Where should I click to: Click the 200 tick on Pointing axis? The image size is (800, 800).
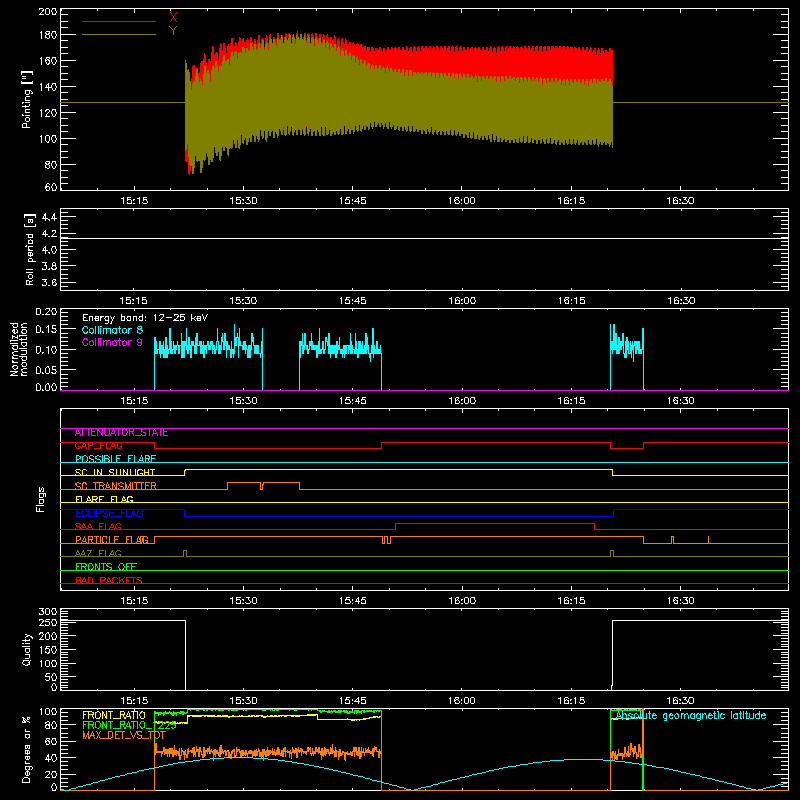[x=48, y=12]
